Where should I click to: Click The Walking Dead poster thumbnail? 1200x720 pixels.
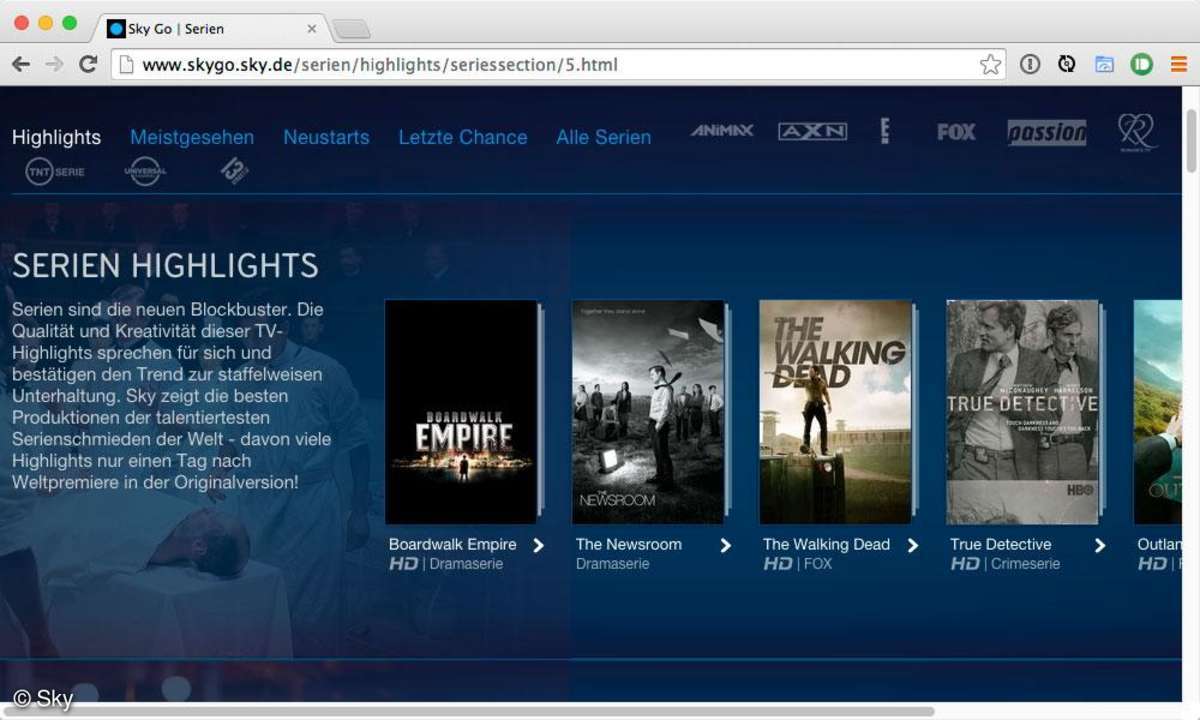pyautogui.click(x=835, y=411)
